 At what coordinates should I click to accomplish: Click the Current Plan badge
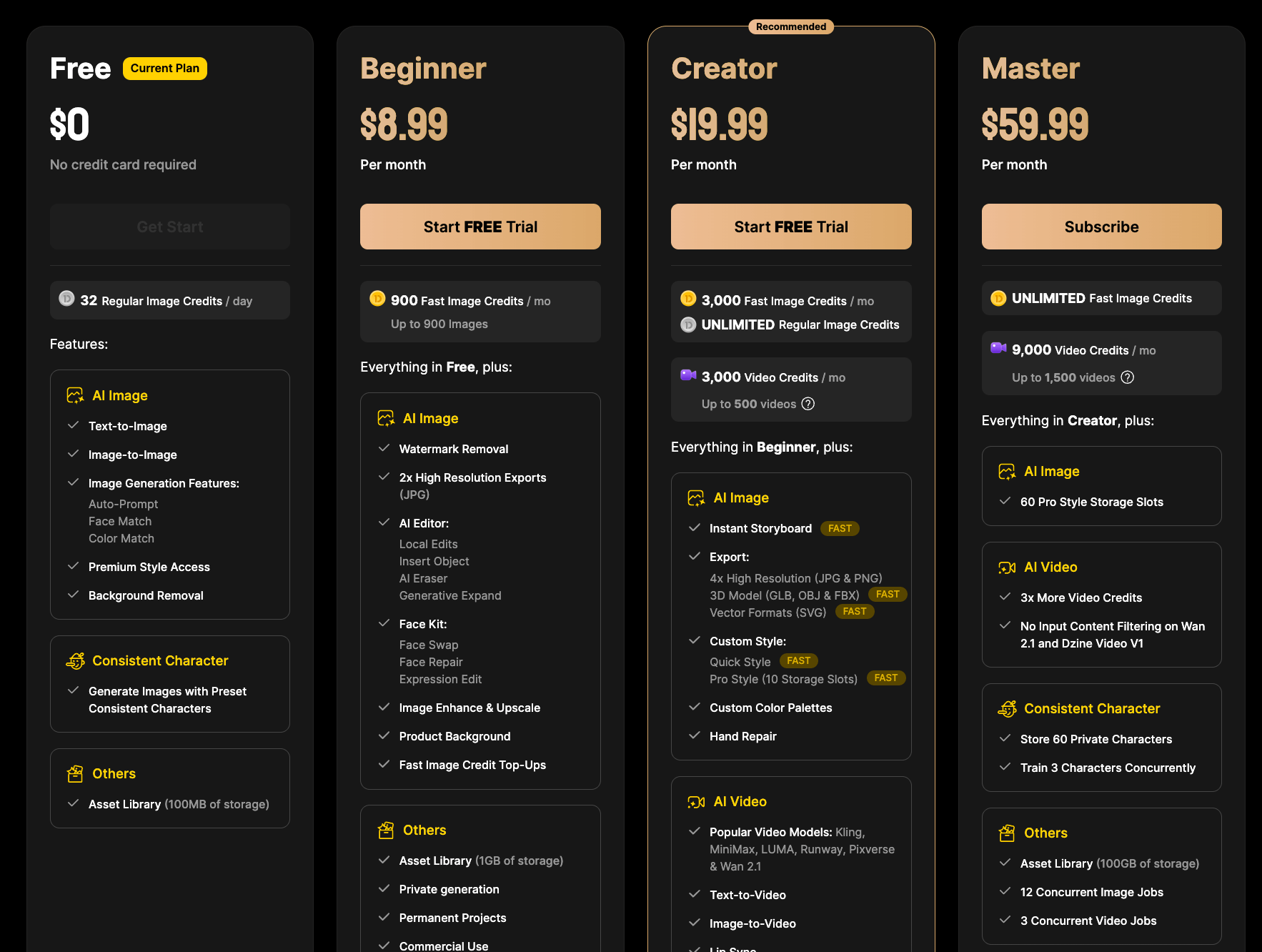point(165,69)
